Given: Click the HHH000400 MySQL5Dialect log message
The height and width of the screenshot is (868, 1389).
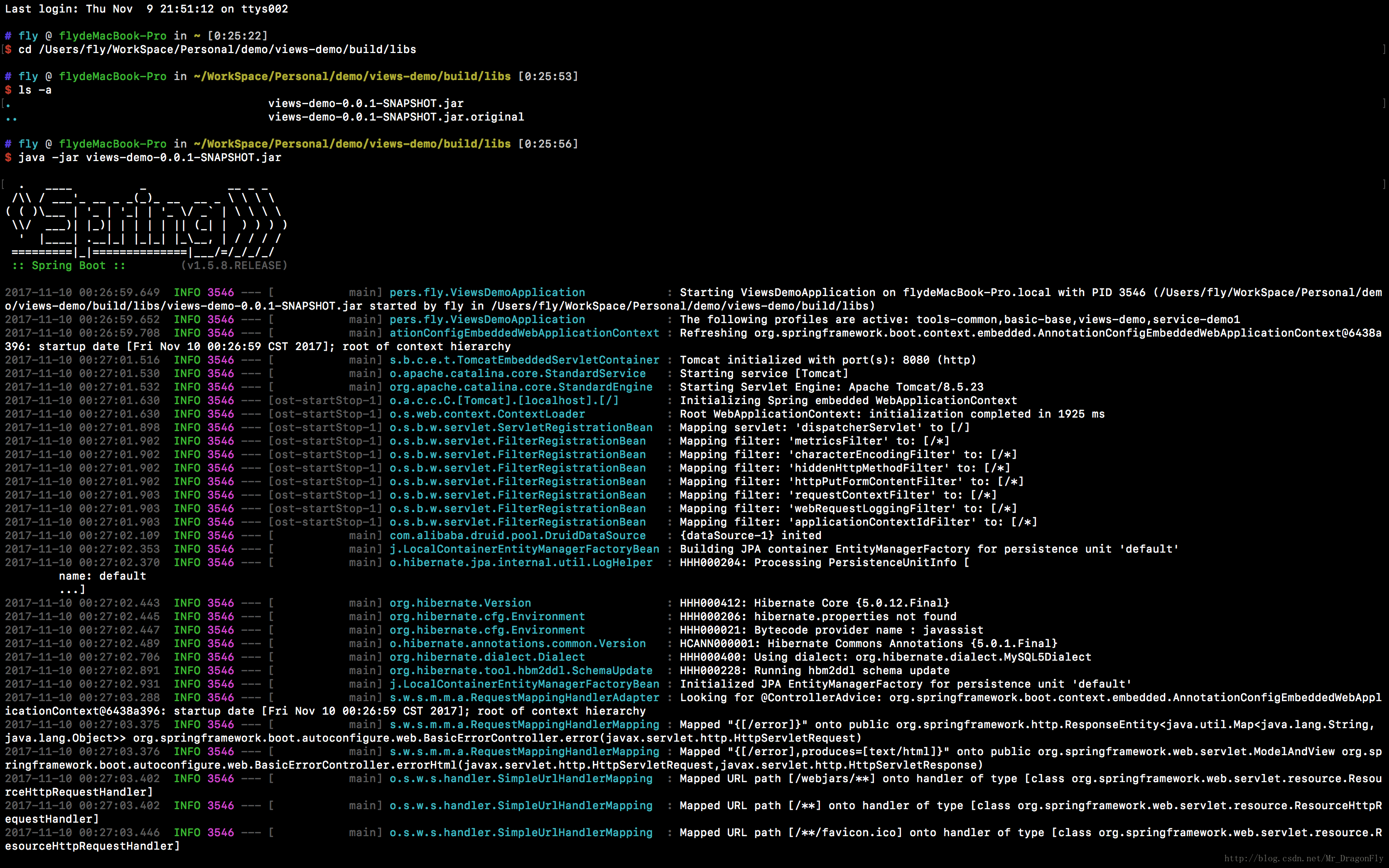Looking at the screenshot, I should [x=885, y=657].
